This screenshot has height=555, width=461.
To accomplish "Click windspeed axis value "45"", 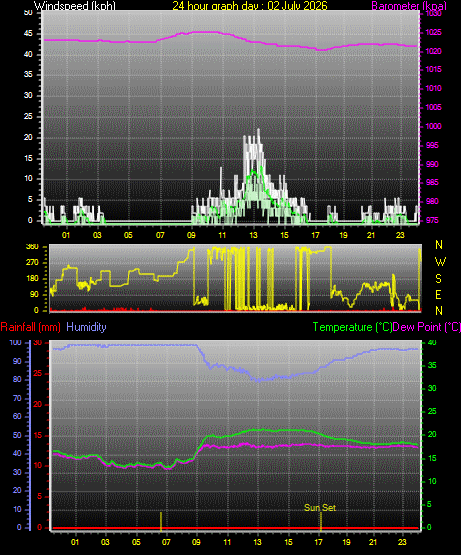I will (x=28, y=34).
